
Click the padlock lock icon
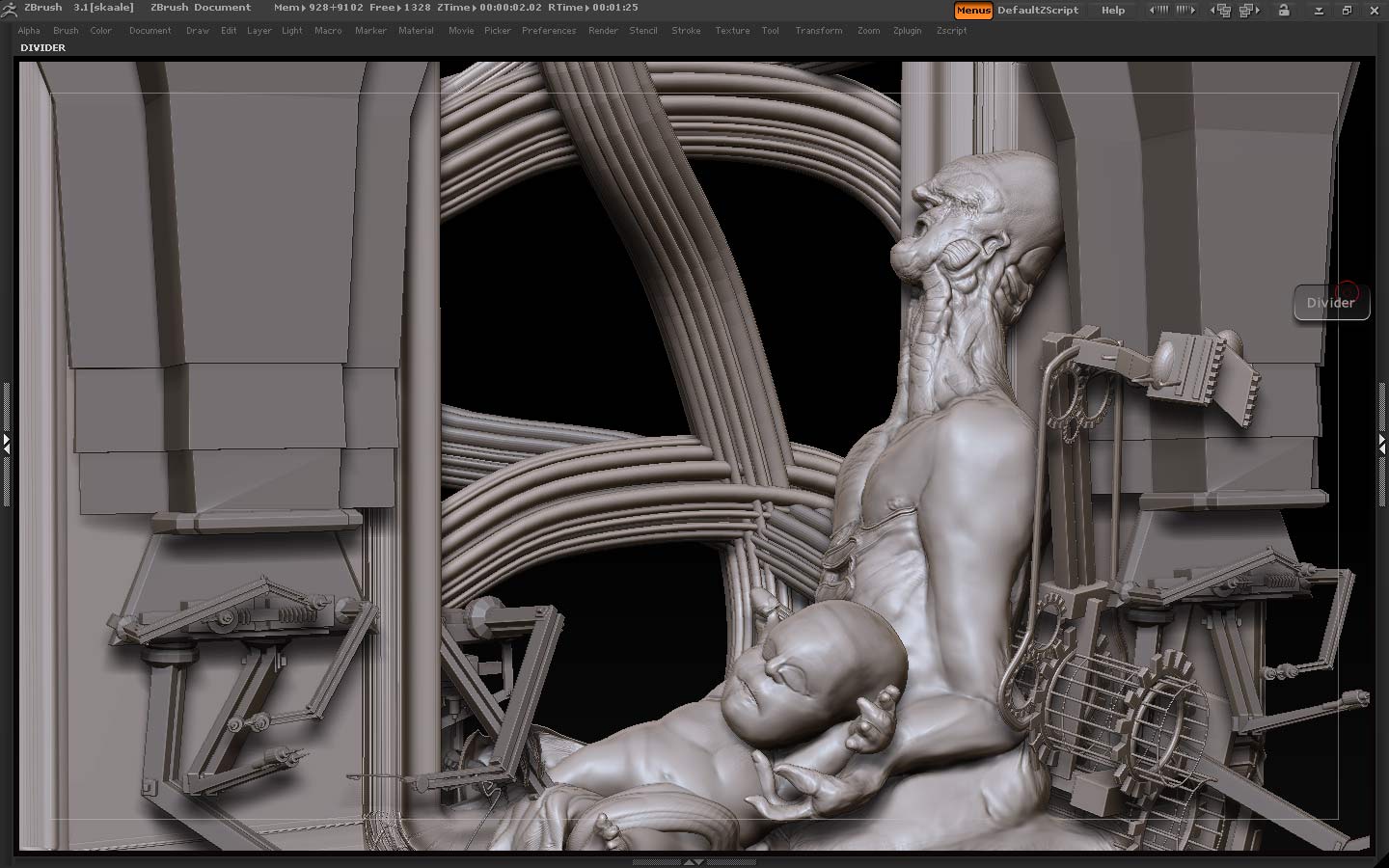click(1284, 10)
